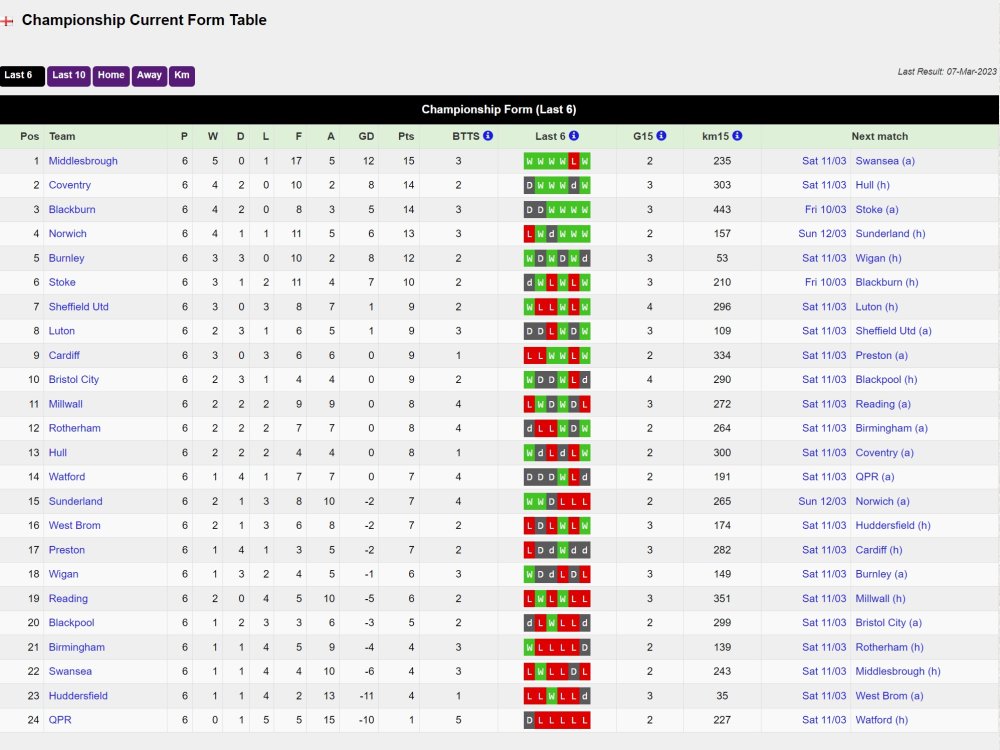Click the England flag icon beside the title
Viewport: 1000px width, 750px height.
[x=7, y=21]
